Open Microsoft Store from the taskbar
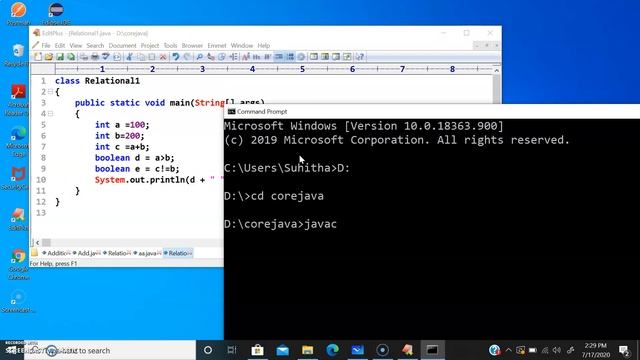This screenshot has width=640, height=360. point(257,350)
